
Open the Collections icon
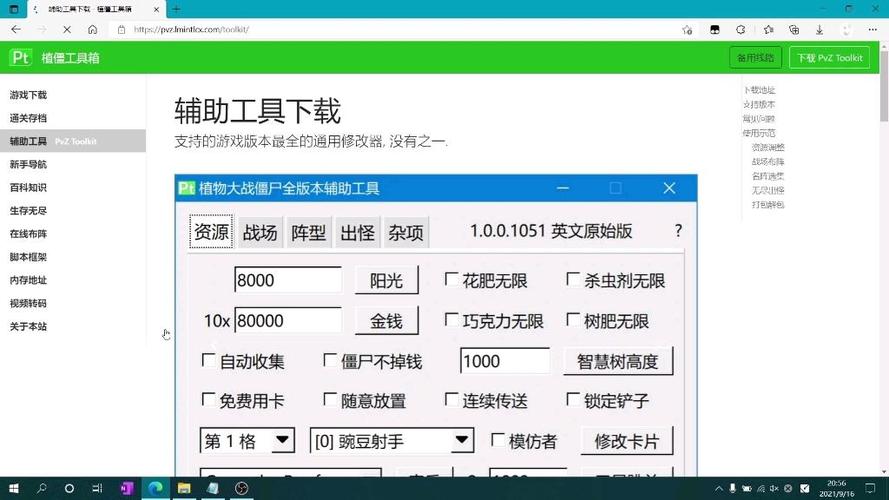[794, 29]
